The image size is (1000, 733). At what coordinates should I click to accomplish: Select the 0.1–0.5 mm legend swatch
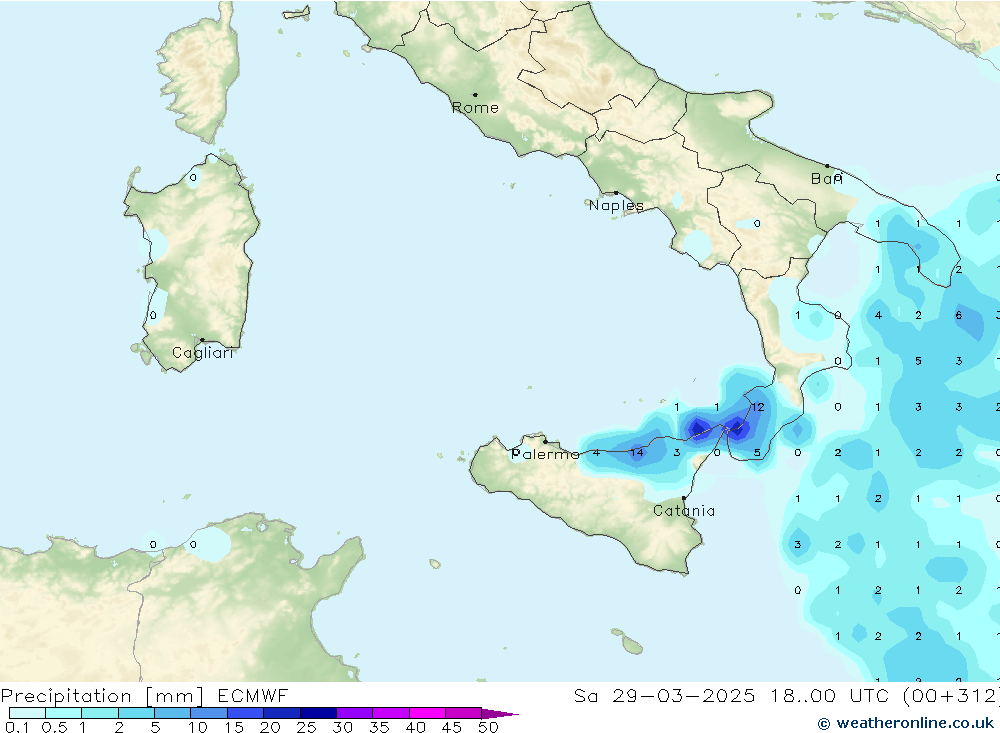[x=27, y=713]
